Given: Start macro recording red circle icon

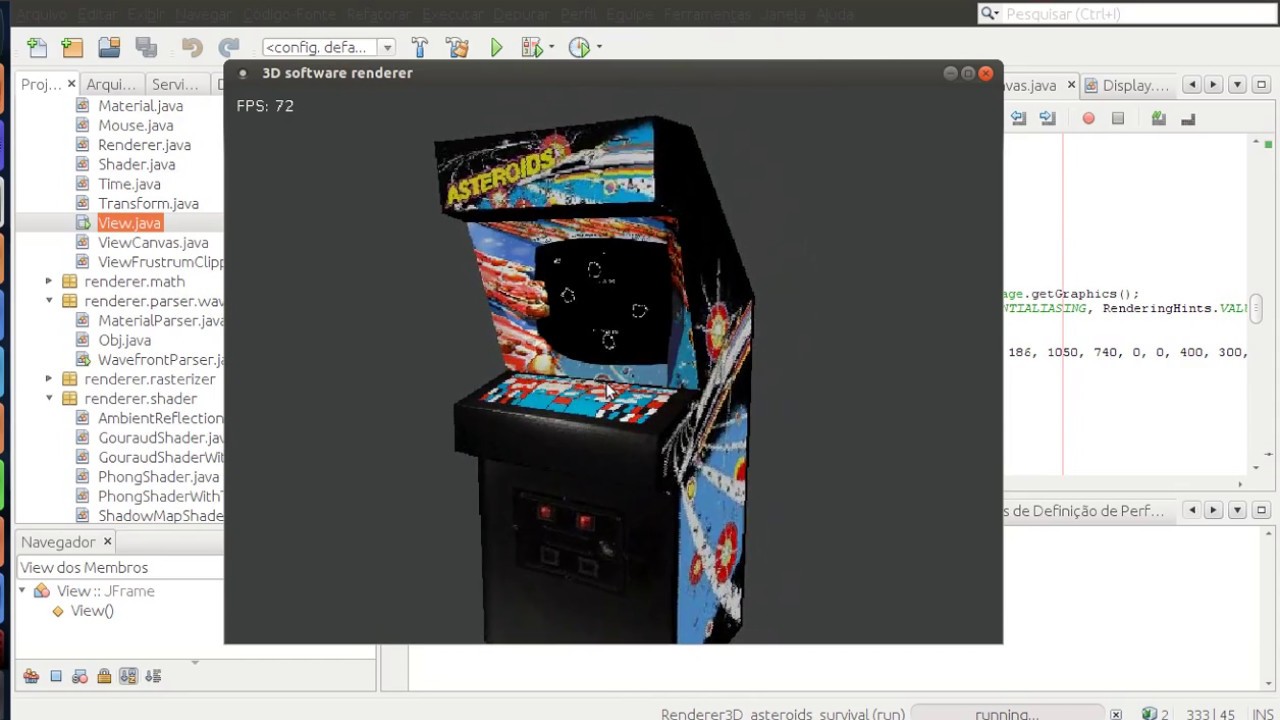Looking at the screenshot, I should tap(1089, 118).
